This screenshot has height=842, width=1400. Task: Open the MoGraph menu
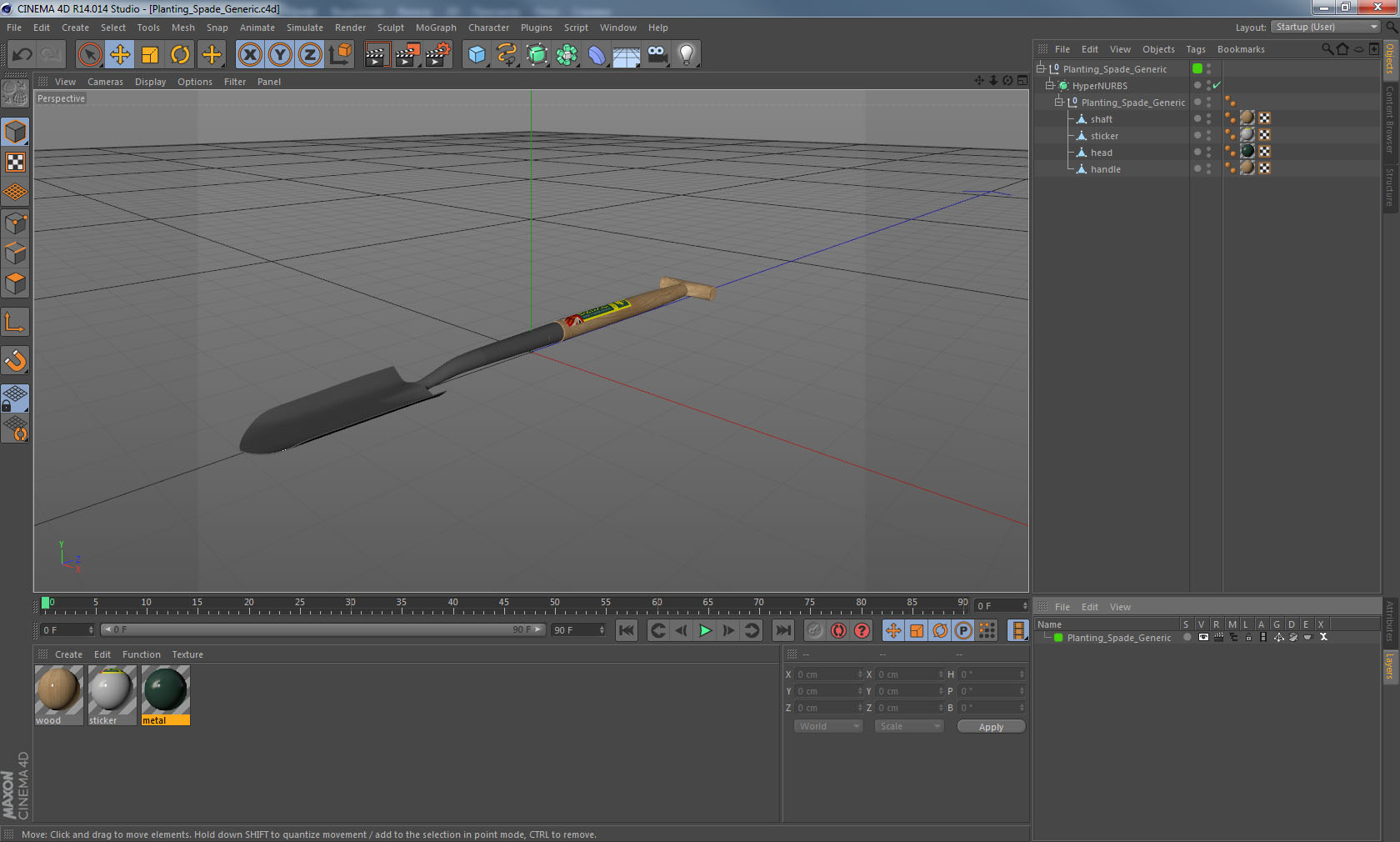[436, 28]
